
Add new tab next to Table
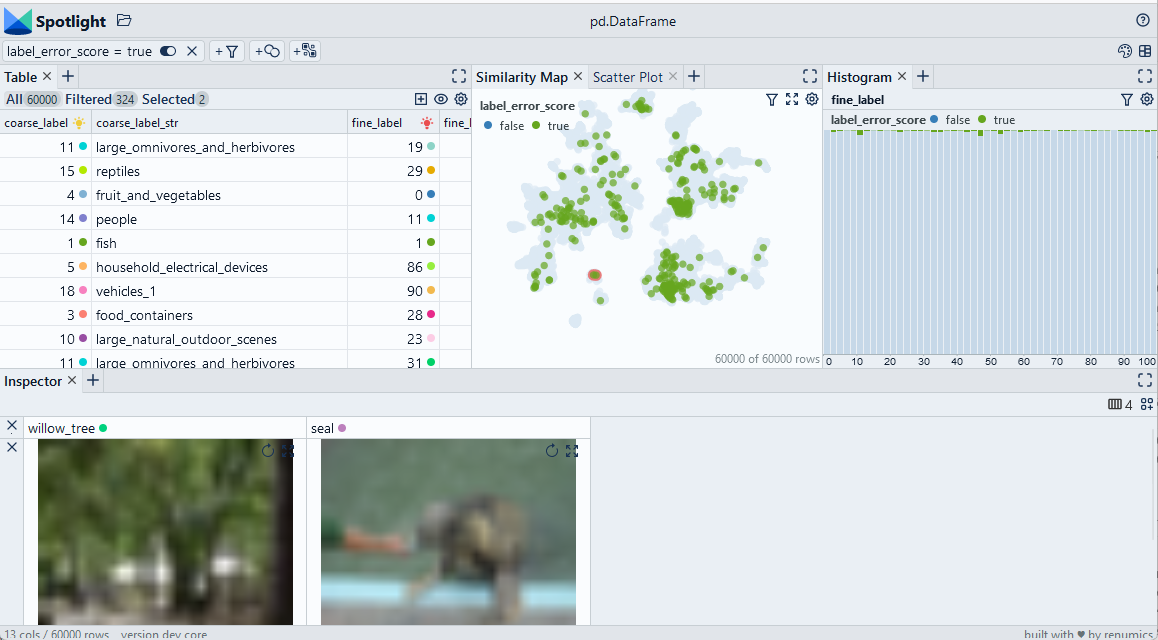pos(67,76)
